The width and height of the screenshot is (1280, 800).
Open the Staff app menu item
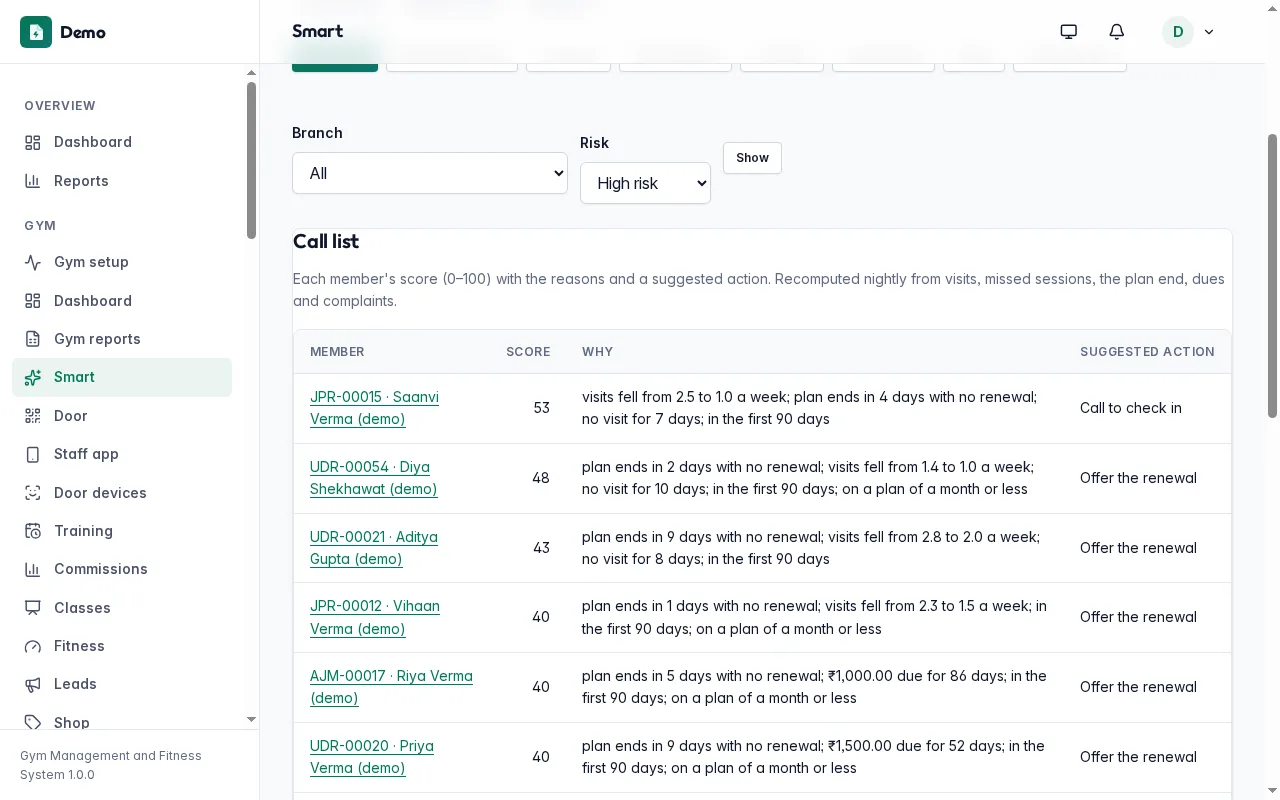(122, 454)
